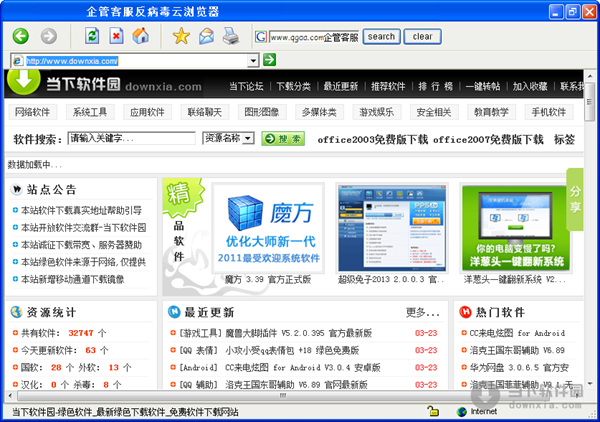Click the horizontal scrollbar thumb

(283, 395)
